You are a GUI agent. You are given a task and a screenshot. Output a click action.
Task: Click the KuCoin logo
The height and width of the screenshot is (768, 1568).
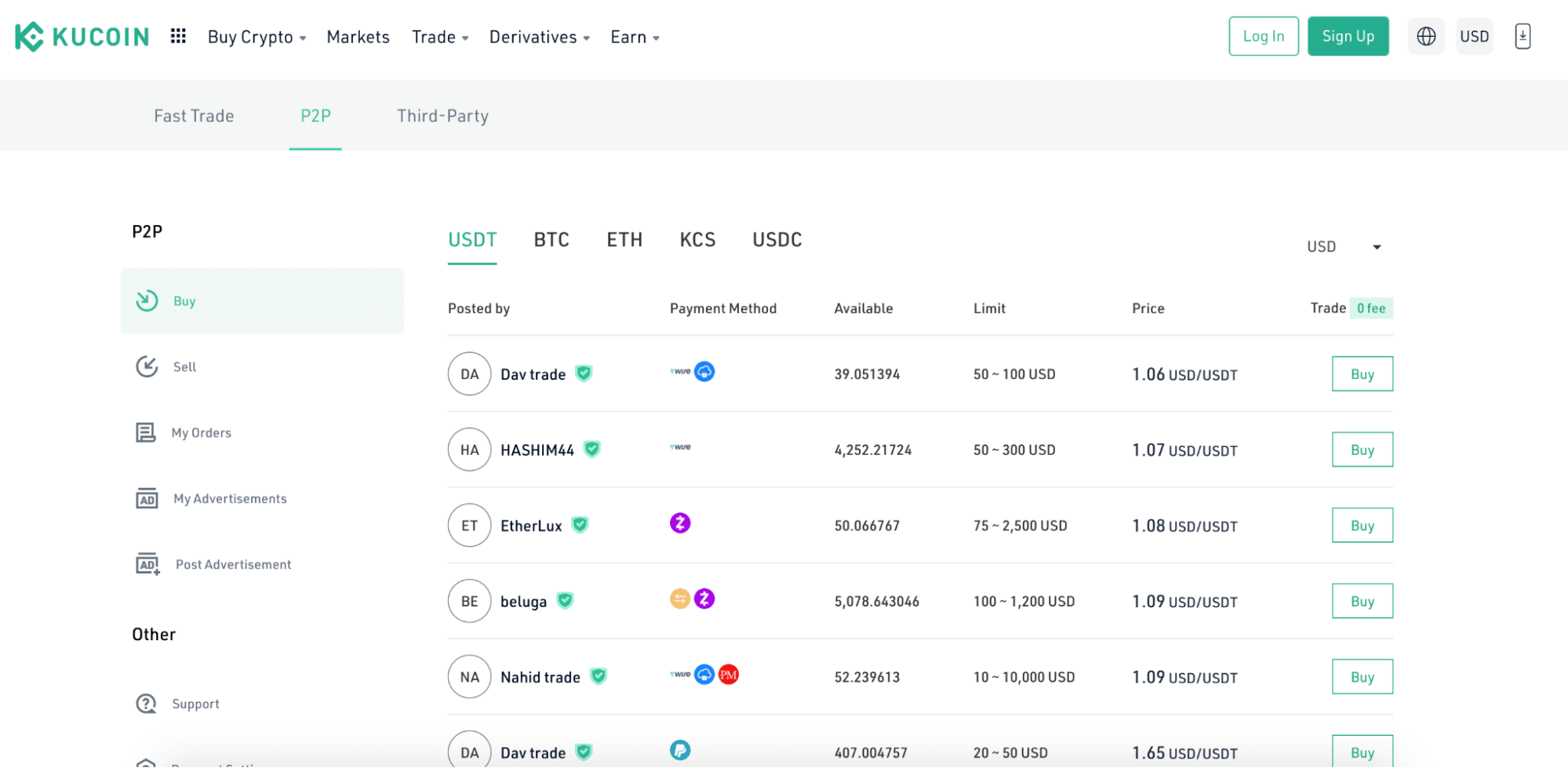tap(82, 37)
